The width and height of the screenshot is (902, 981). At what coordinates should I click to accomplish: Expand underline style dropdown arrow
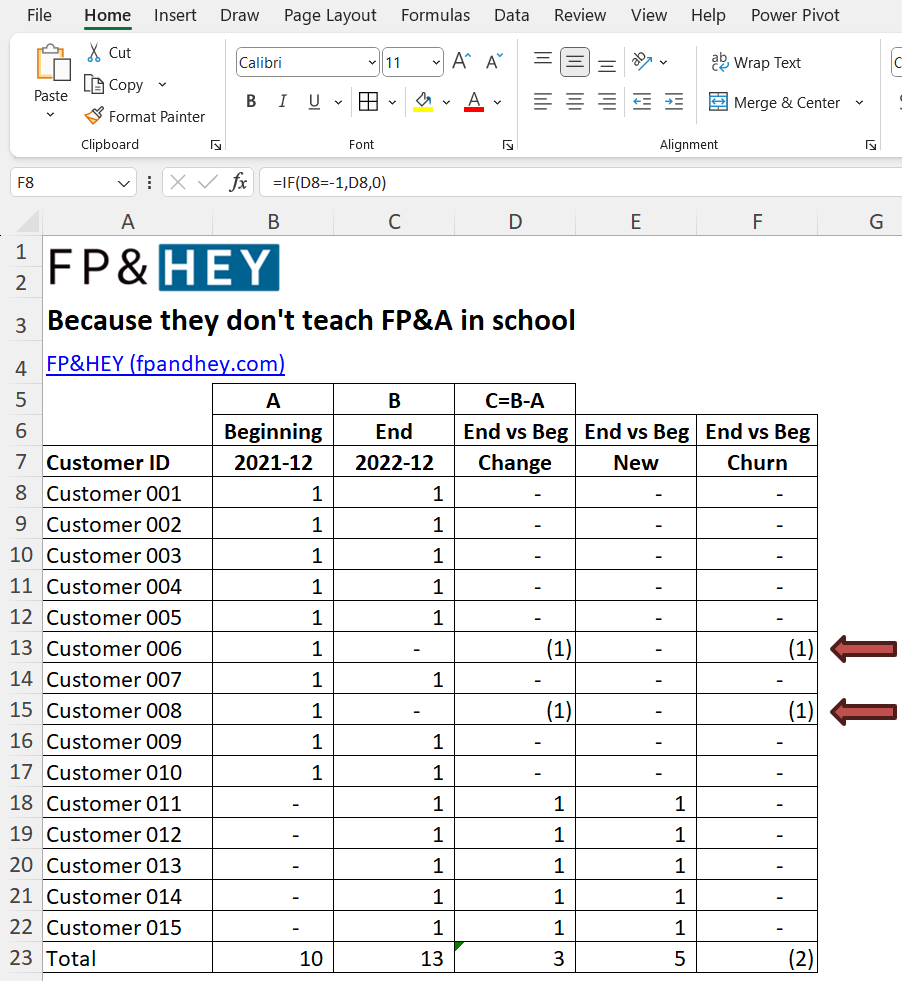click(338, 102)
